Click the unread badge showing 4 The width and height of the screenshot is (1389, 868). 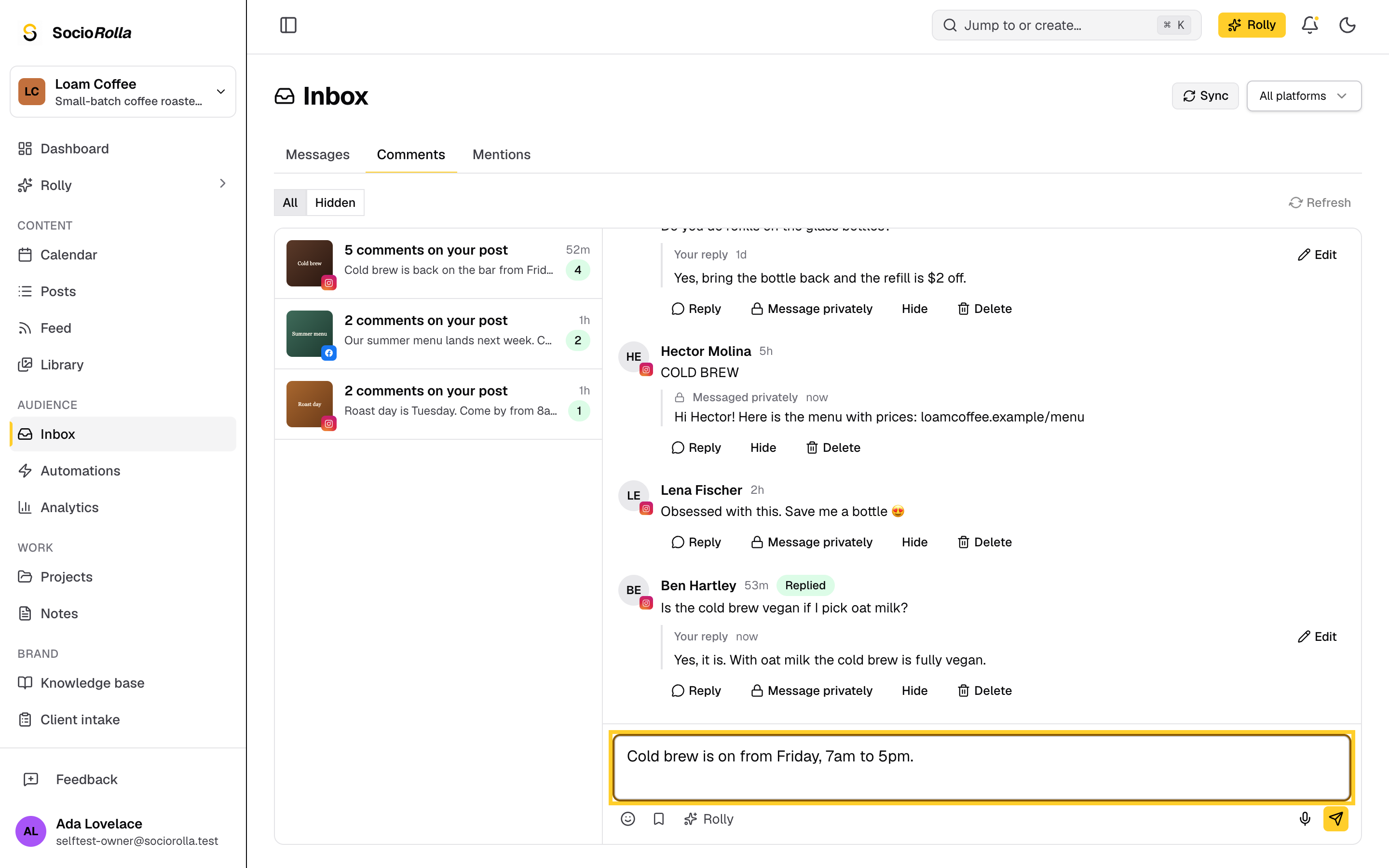coord(578,270)
